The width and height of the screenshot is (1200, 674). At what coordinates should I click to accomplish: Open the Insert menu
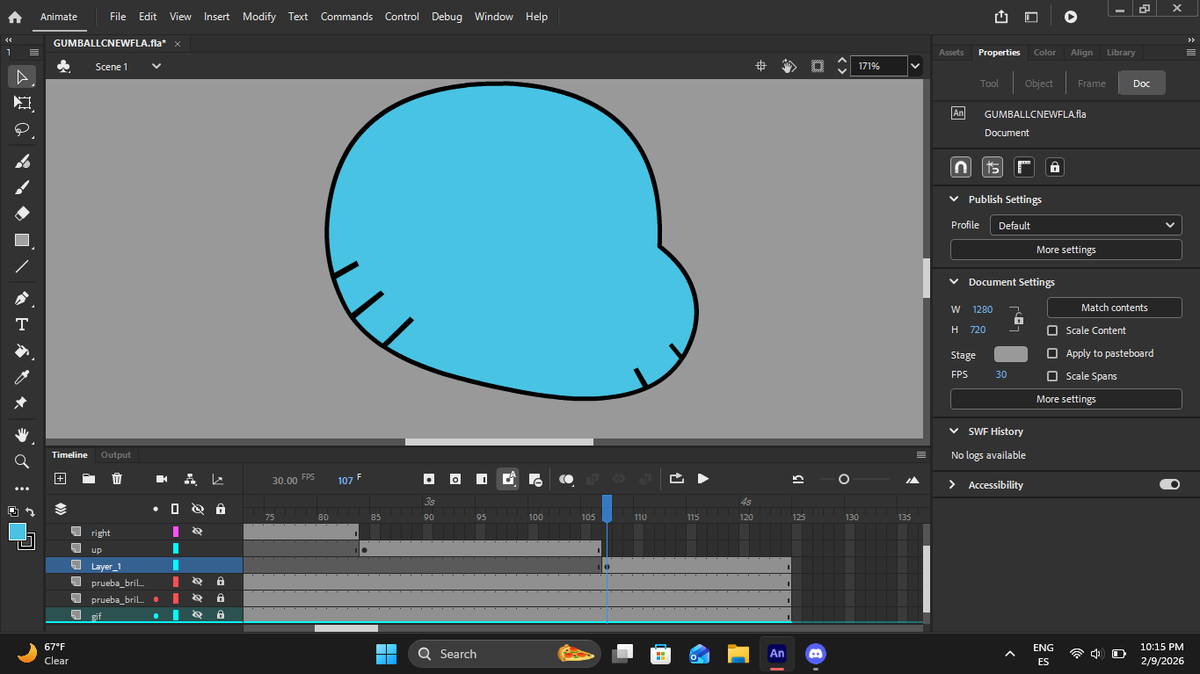[x=217, y=16]
